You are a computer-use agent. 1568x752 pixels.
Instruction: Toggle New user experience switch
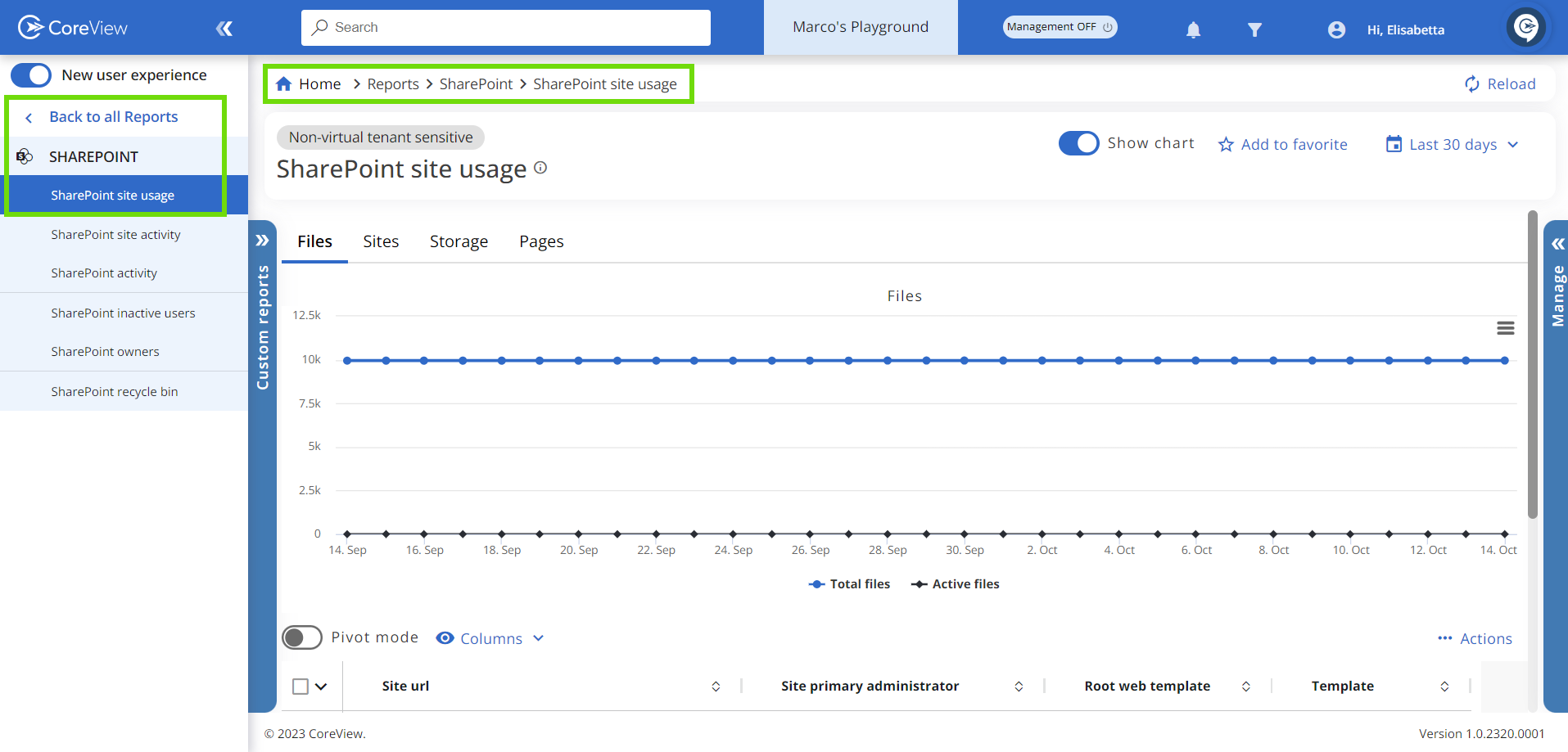click(31, 75)
